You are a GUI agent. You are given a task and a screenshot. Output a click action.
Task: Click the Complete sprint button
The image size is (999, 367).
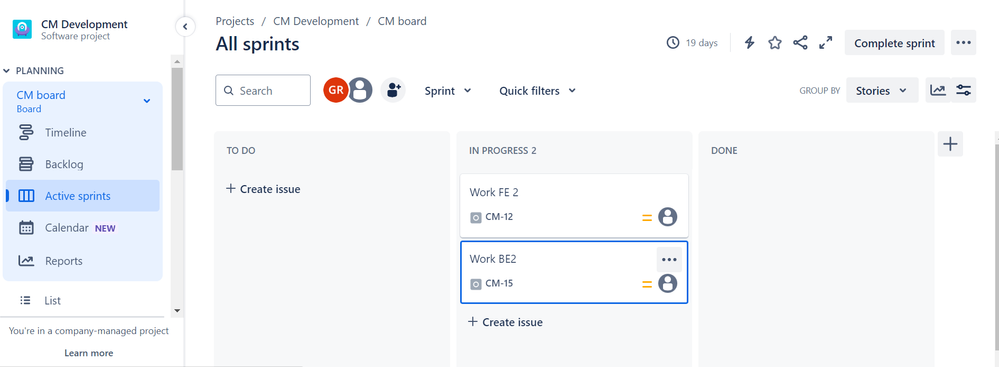pos(895,43)
